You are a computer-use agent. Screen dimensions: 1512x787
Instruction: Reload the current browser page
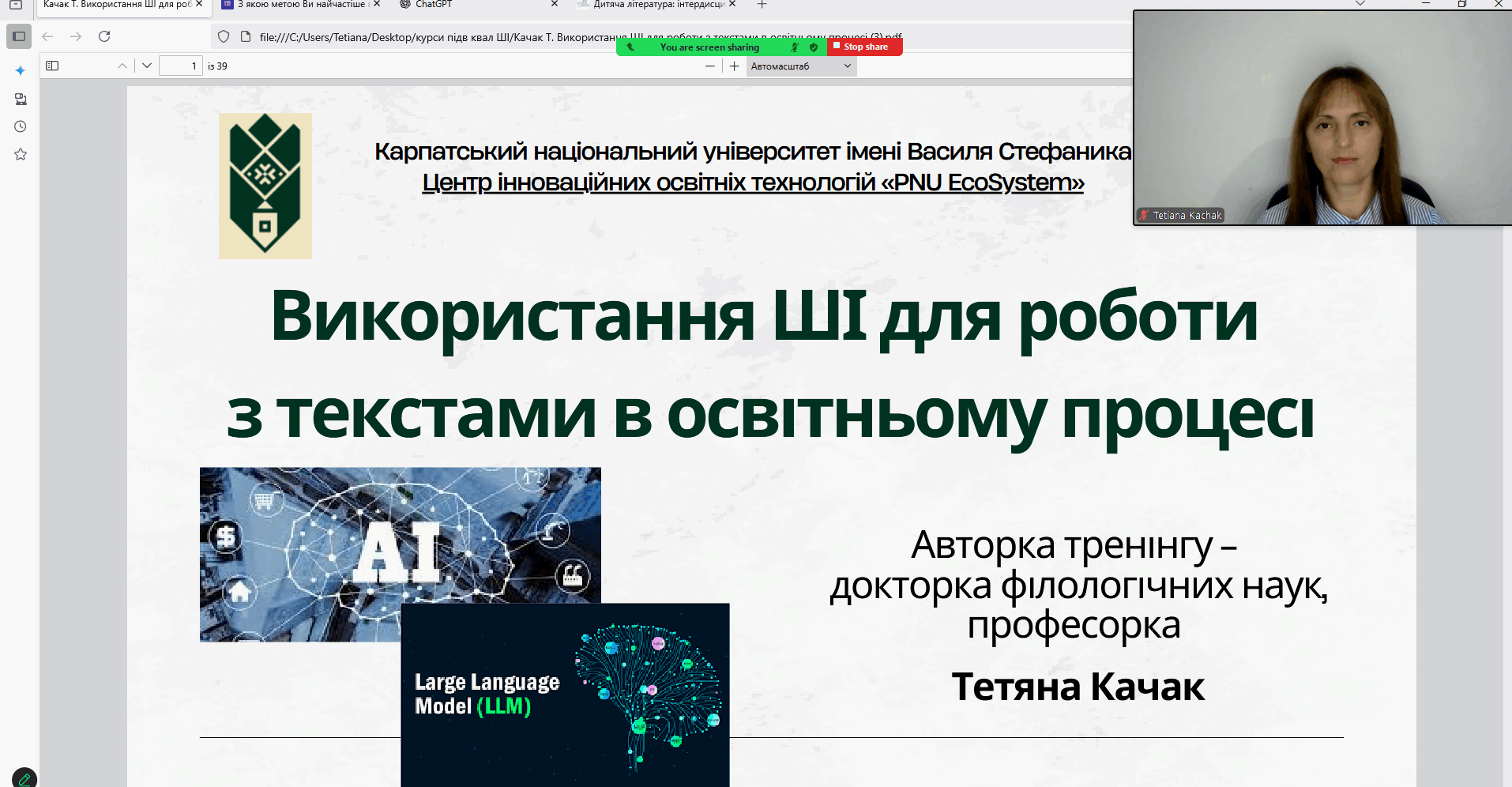coord(104,36)
